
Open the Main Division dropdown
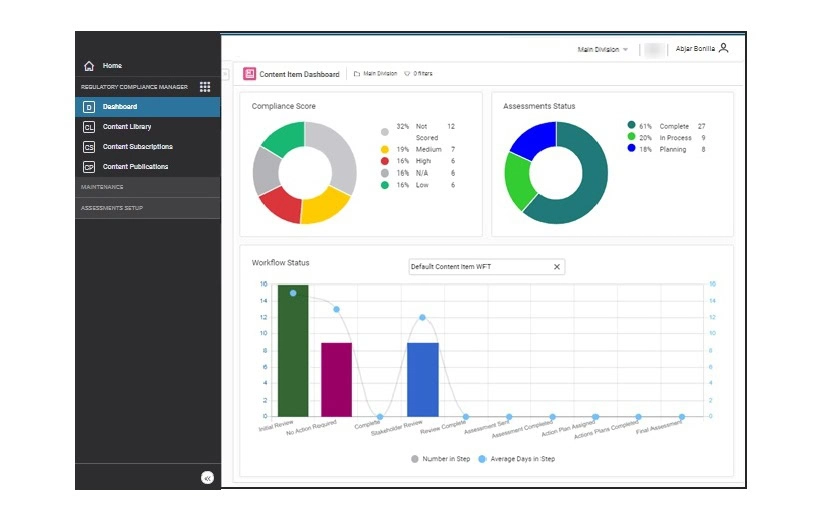tap(602, 49)
